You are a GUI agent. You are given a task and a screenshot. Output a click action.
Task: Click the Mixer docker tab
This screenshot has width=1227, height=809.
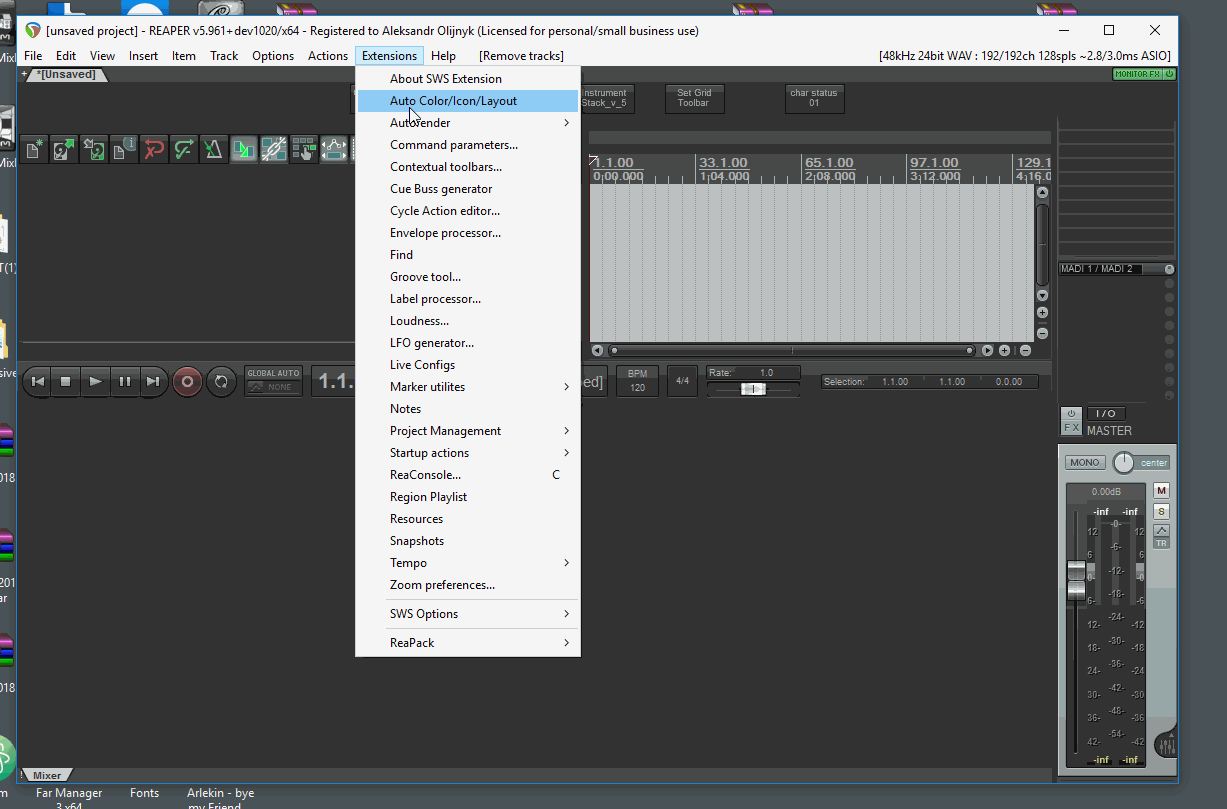coord(47,775)
